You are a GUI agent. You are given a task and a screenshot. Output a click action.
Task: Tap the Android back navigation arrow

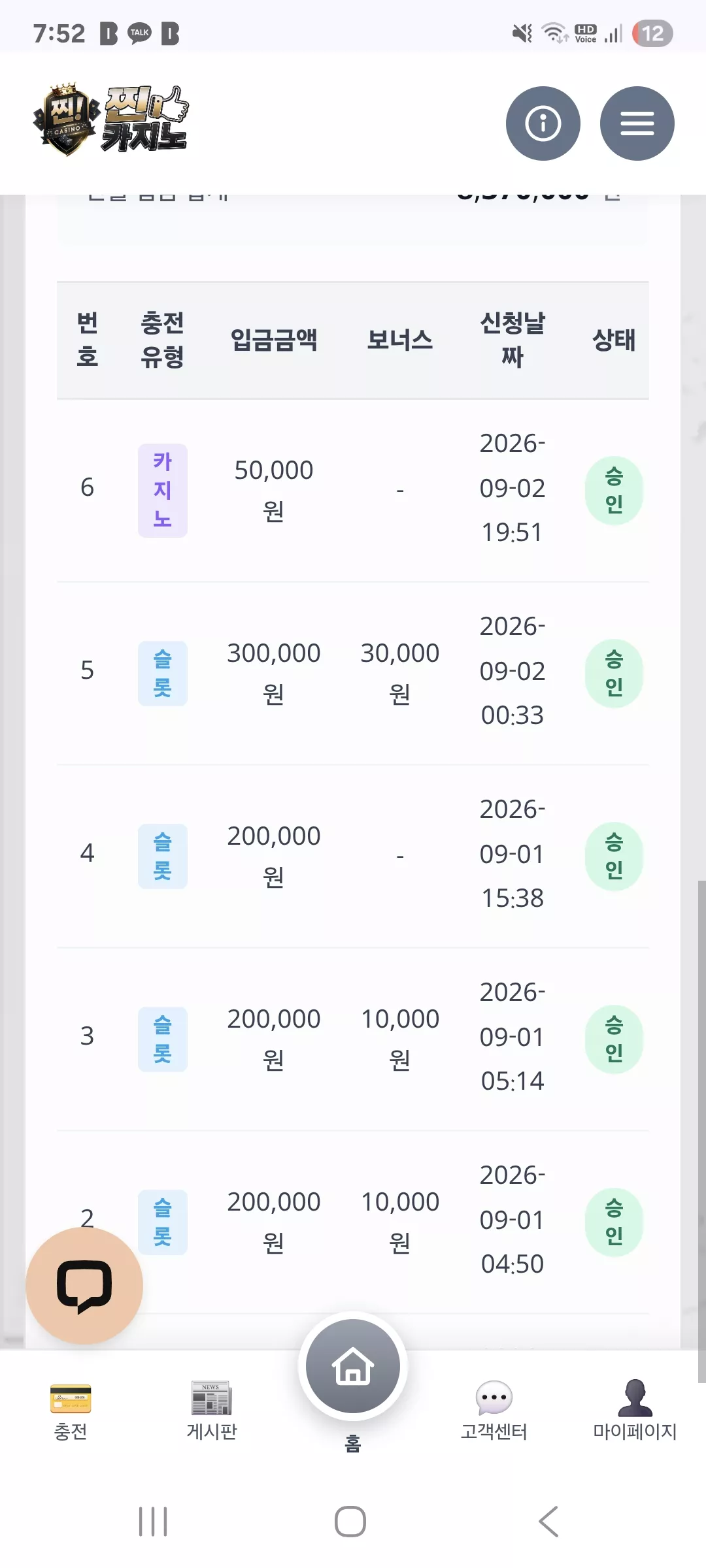tap(548, 1522)
